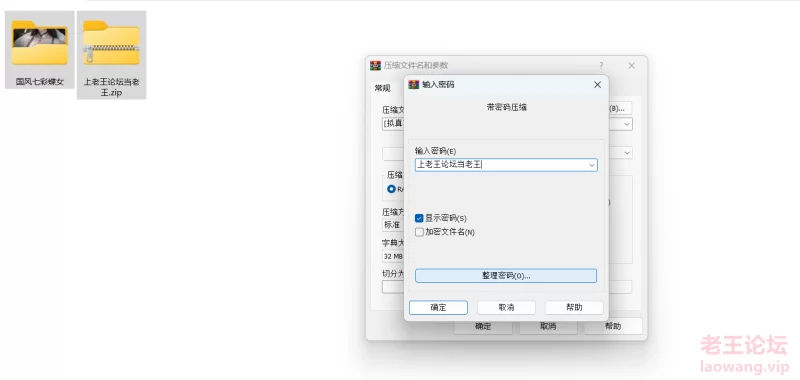Image resolution: width=800 pixels, height=380 pixels.
Task: Close the 压缩文件名和参数 window
Action: pos(632,65)
